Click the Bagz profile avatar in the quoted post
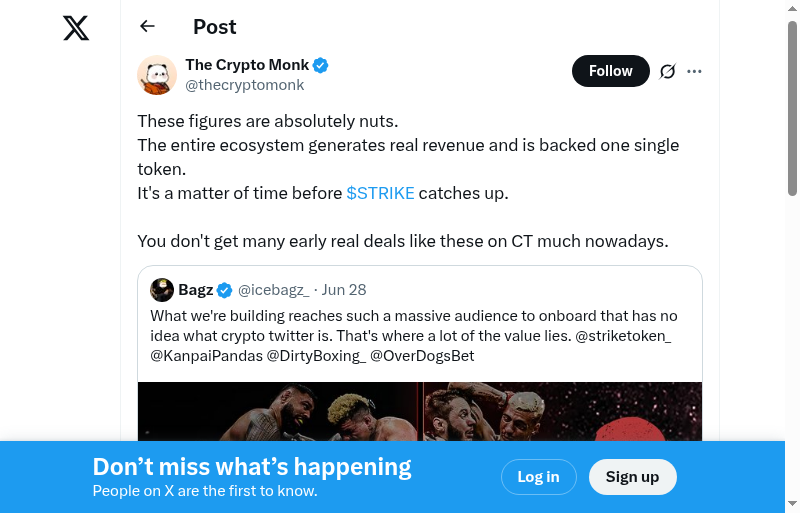Image resolution: width=800 pixels, height=513 pixels. point(162,290)
